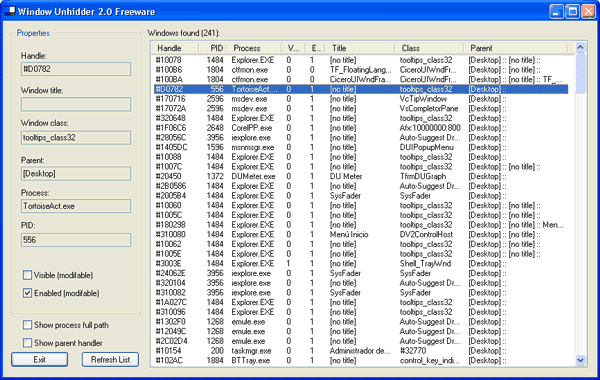Click the Window title input field
600x380 pixels.
point(76,104)
